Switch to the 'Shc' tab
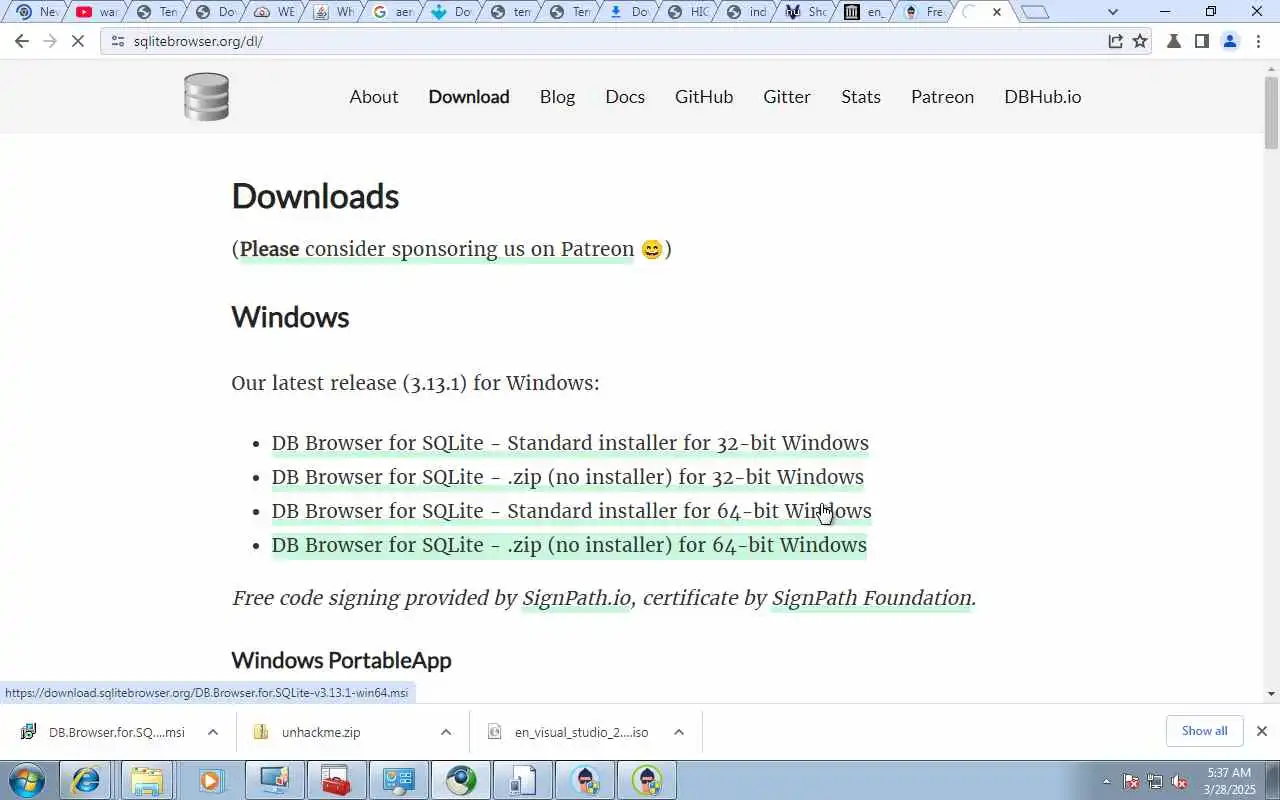Image resolution: width=1280 pixels, height=800 pixels. 805,12
